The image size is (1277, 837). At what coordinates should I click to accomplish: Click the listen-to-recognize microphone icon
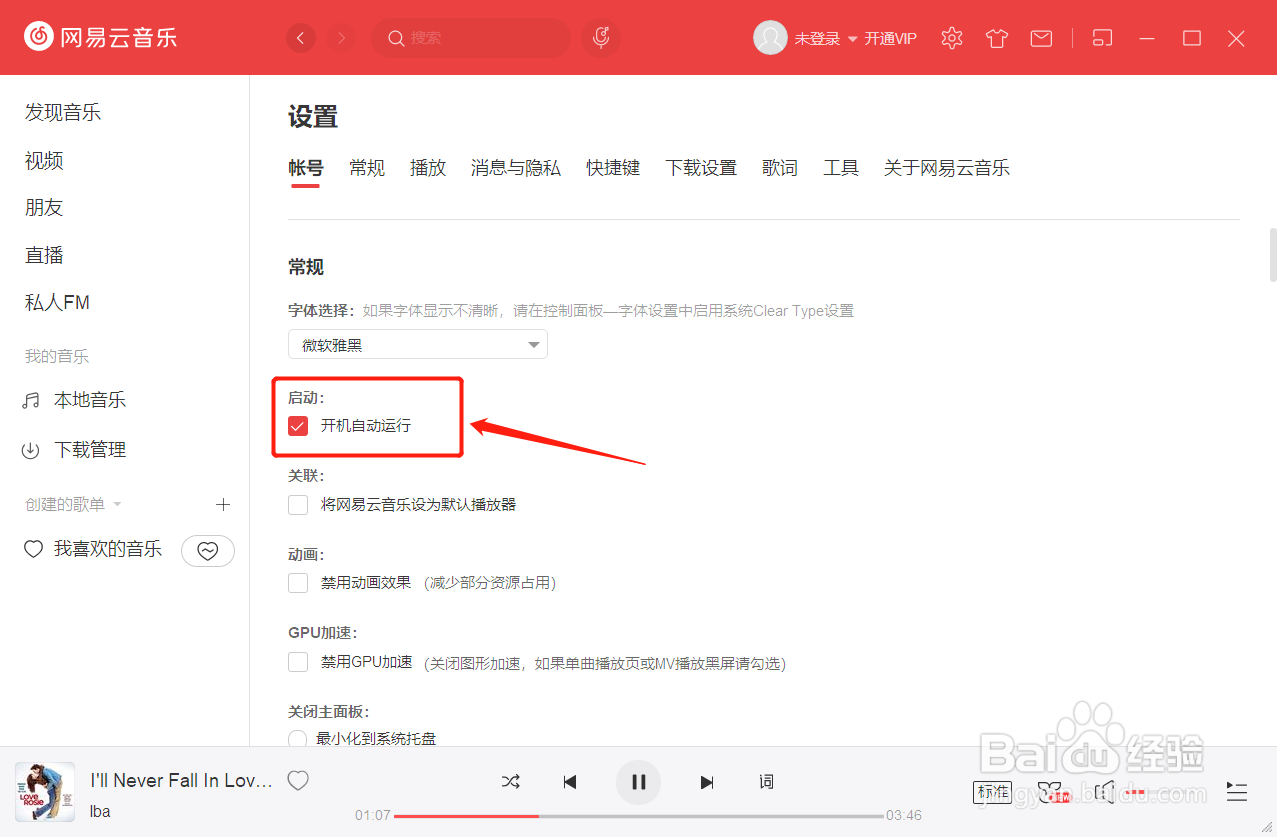click(600, 37)
